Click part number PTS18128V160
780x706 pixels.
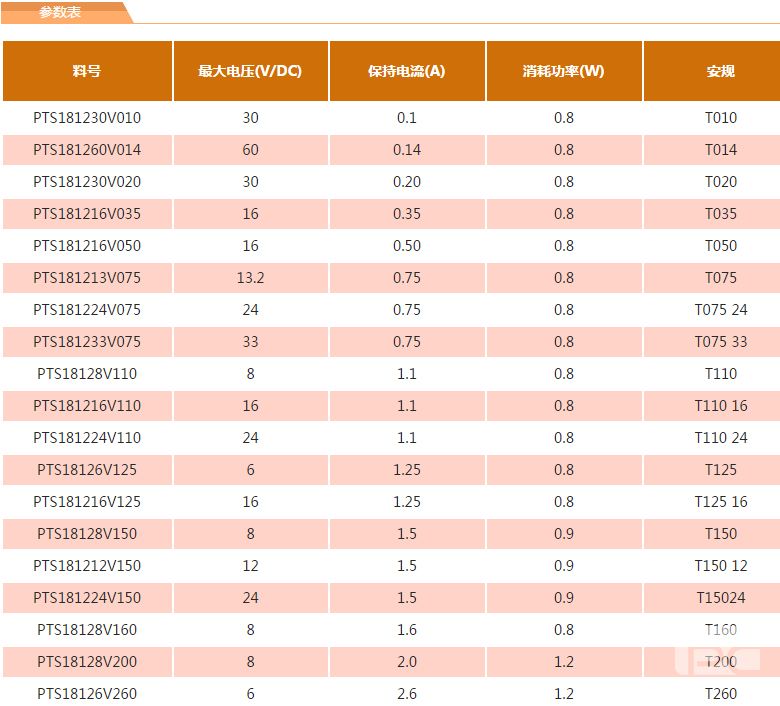coord(87,630)
